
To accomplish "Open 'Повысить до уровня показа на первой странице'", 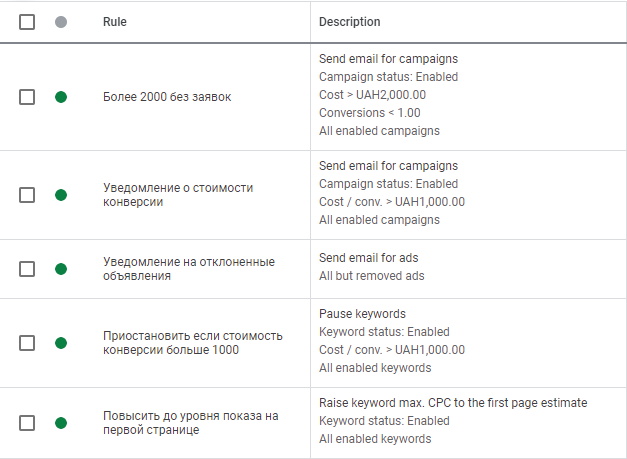I will coord(190,422).
